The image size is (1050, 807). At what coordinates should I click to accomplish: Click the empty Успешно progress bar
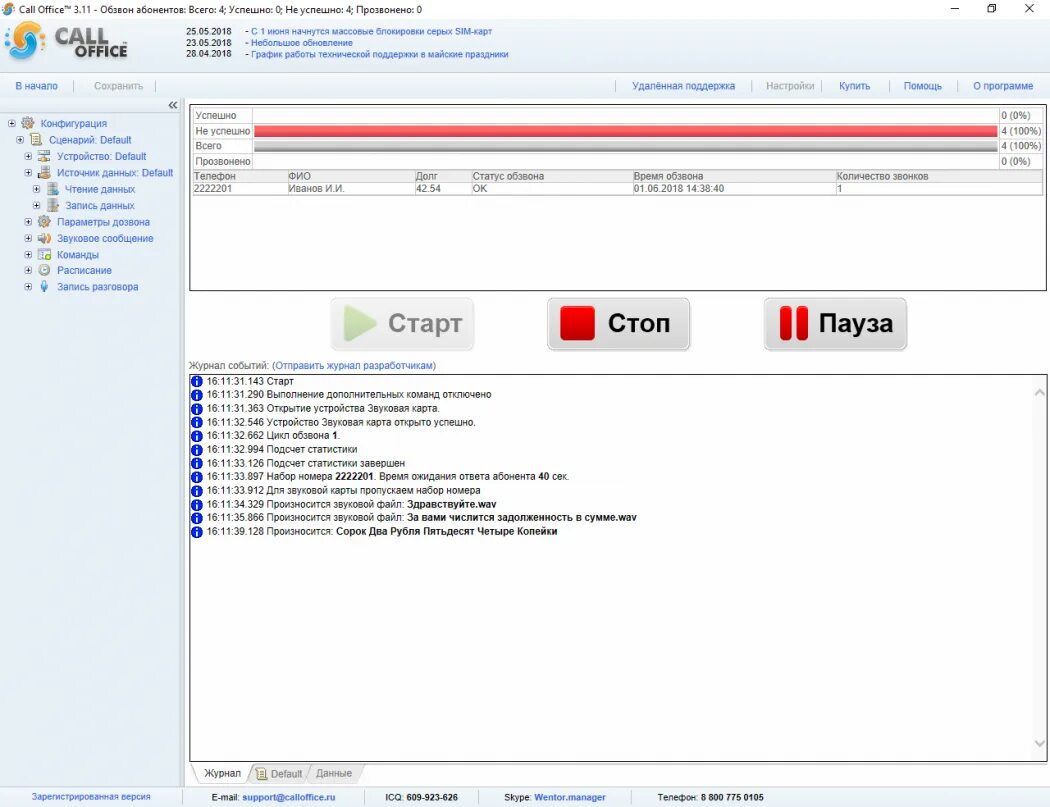coord(625,115)
